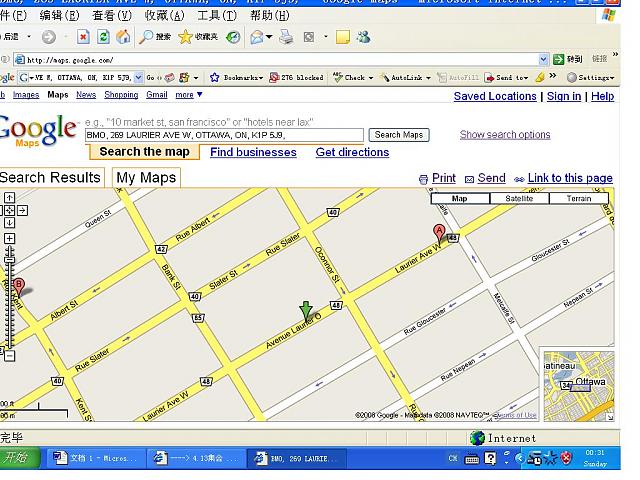
Task: Zoom out with the map minus button
Action: (x=10, y=355)
